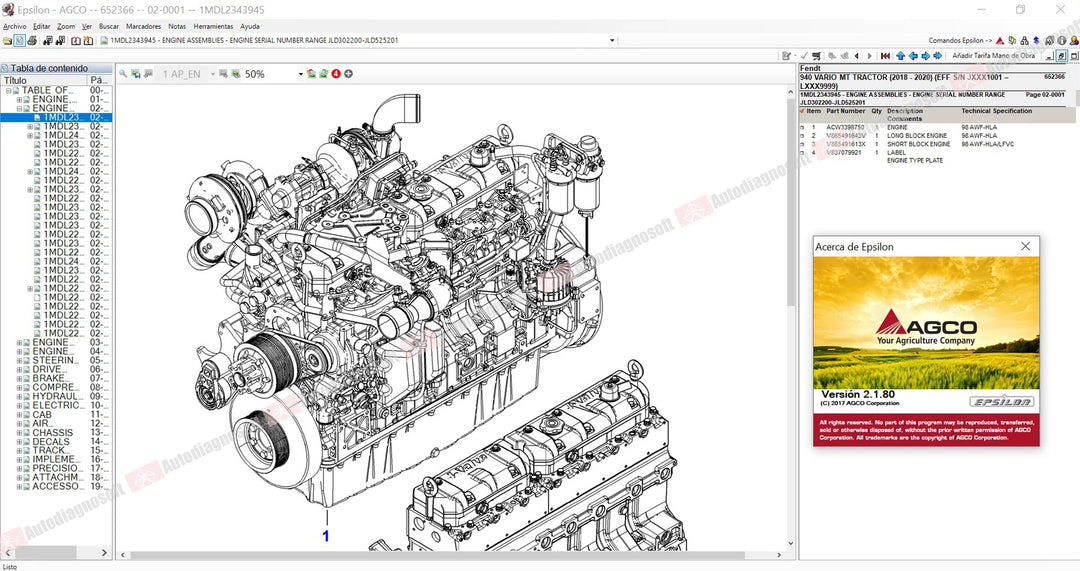Open the Ayuda menu
1080x571 pixels.
[250, 26]
